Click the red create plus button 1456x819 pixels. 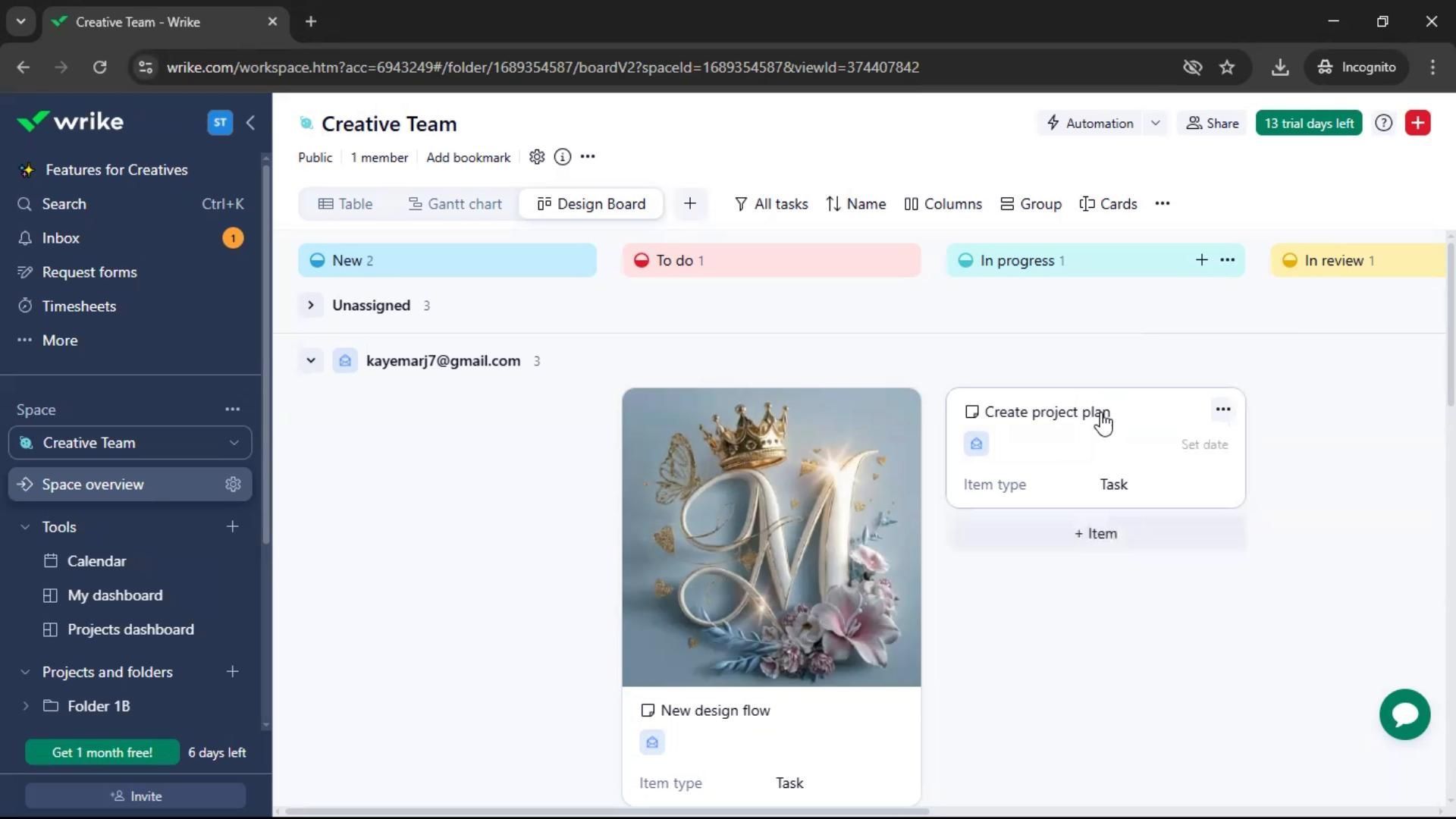pos(1417,123)
